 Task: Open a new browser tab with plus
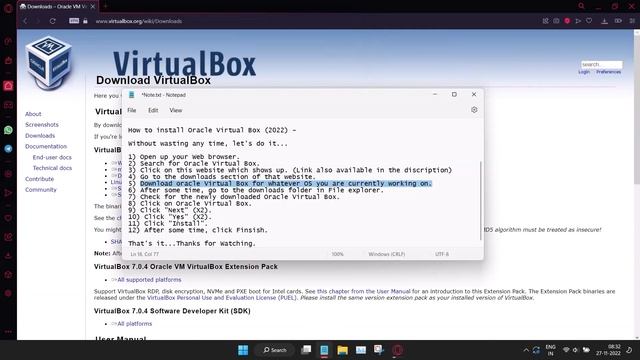105,7
